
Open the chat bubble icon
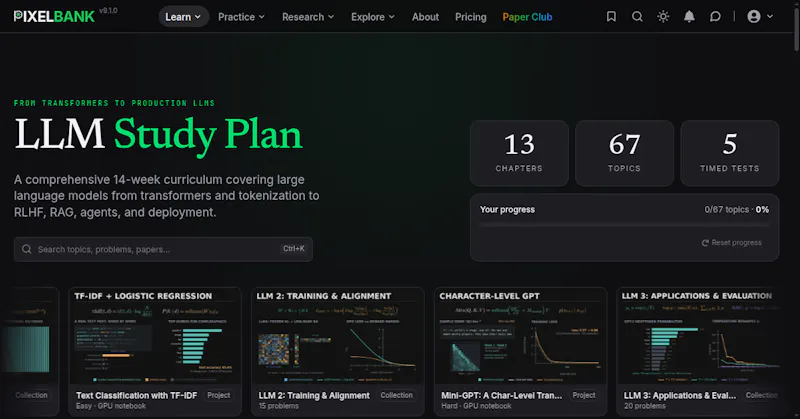pos(715,17)
